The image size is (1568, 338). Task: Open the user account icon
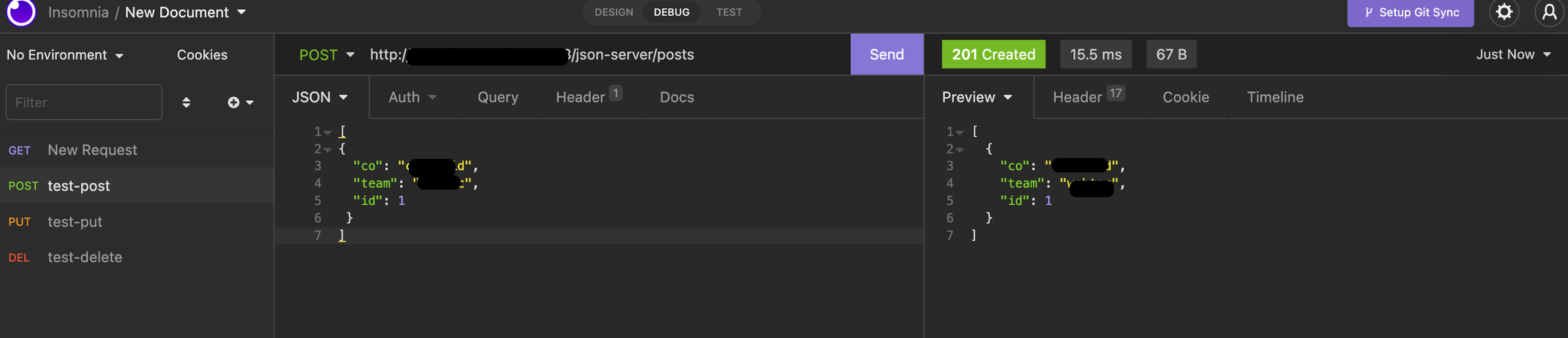click(x=1549, y=12)
